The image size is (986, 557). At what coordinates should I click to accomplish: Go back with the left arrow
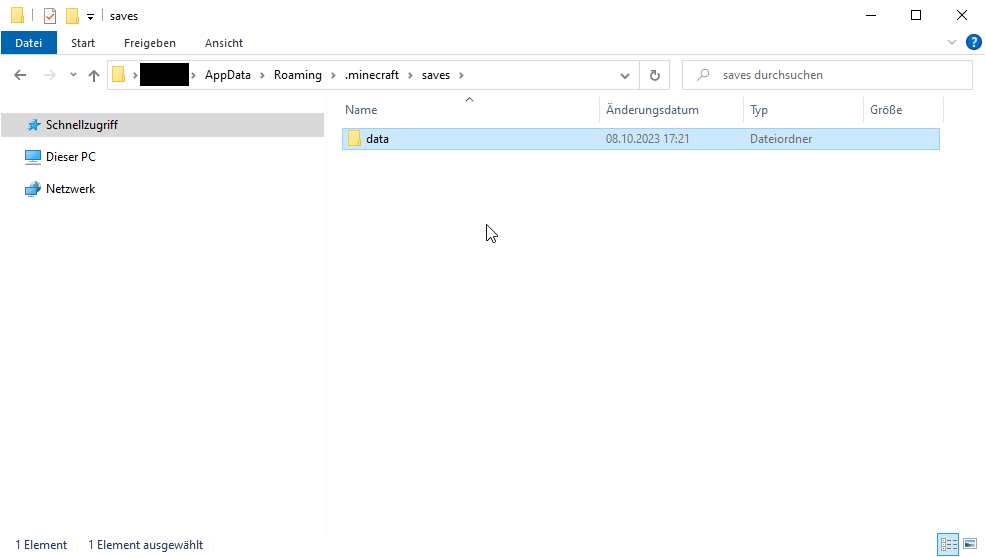20,75
